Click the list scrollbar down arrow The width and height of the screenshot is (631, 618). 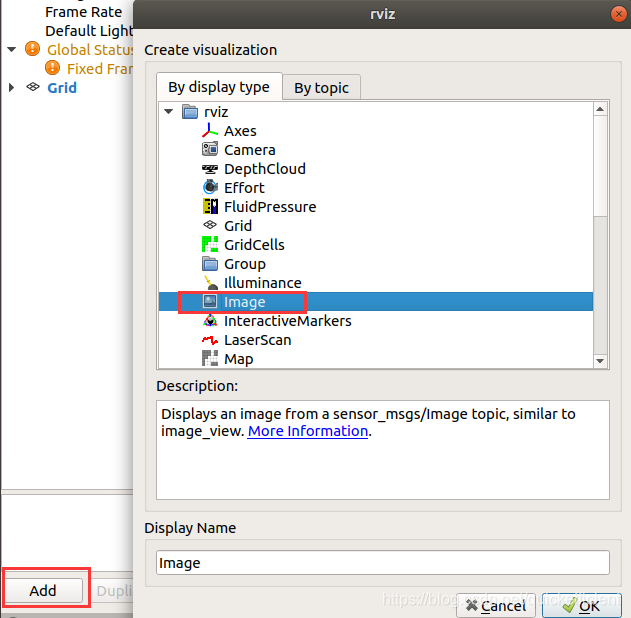tap(600, 360)
